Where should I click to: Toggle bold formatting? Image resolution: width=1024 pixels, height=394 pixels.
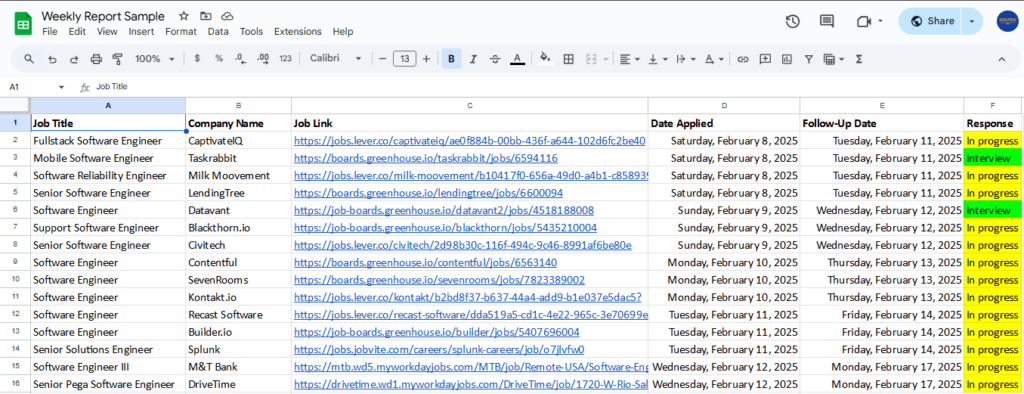451,59
